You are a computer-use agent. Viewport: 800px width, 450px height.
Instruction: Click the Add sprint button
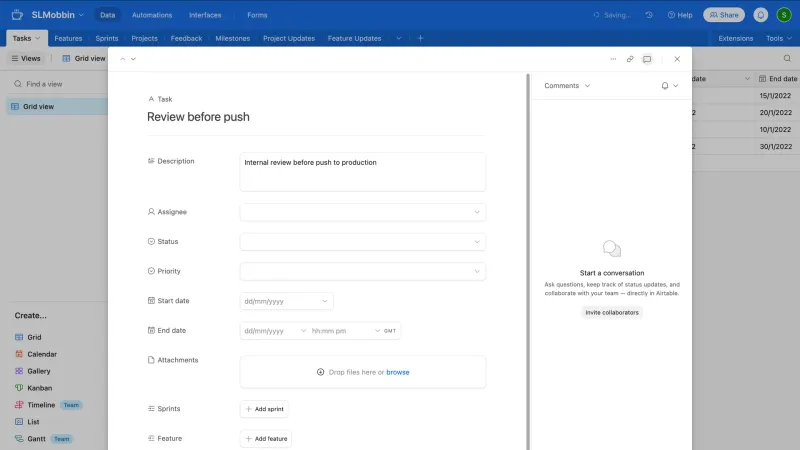[264, 409]
